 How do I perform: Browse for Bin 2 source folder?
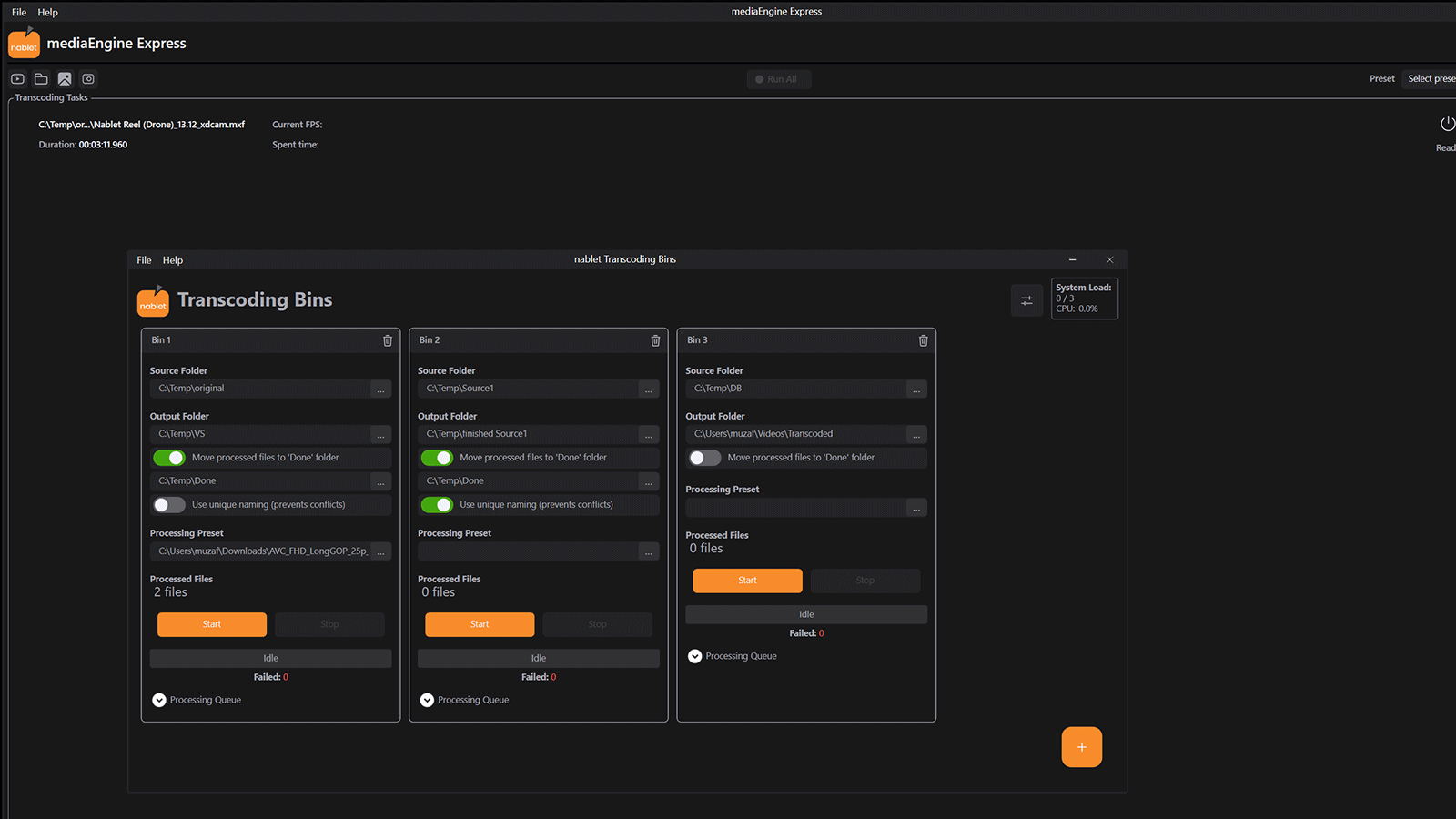pos(649,389)
